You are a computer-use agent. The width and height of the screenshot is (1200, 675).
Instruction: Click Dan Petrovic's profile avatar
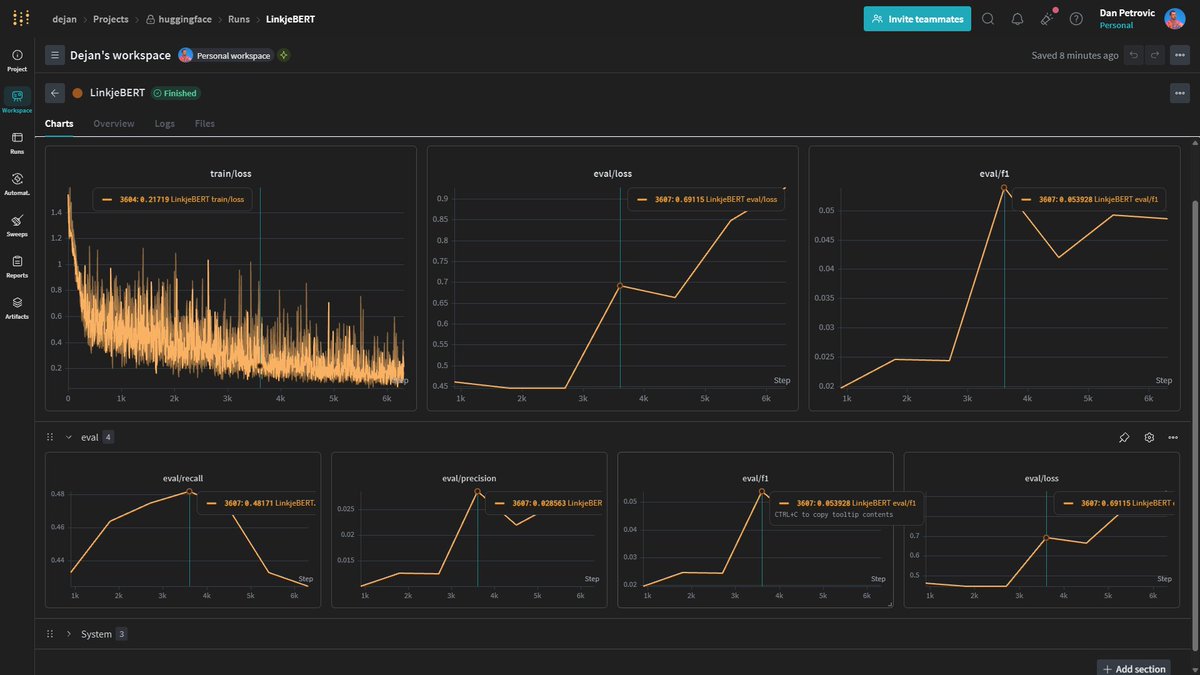point(1174,18)
